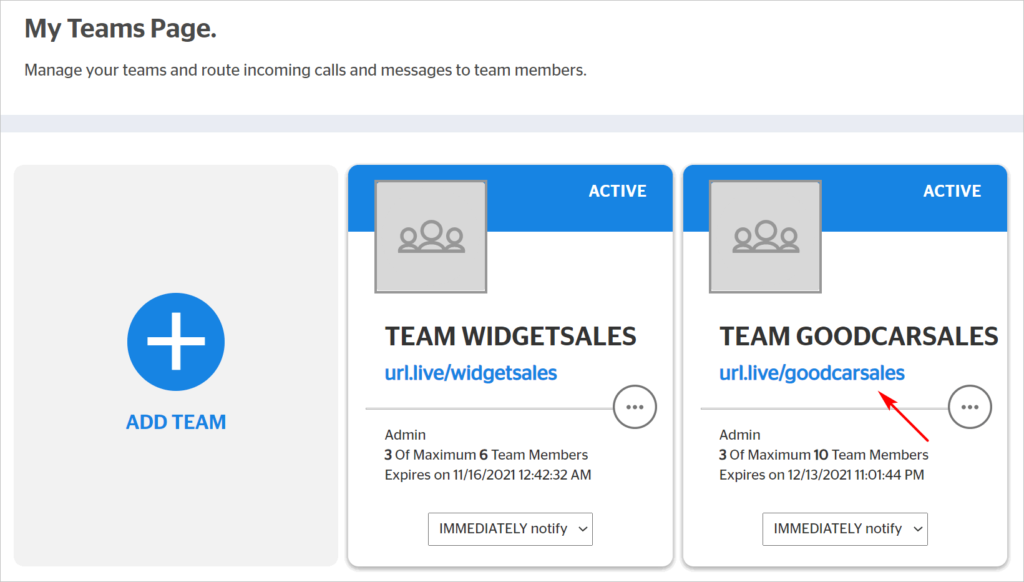Open the url.live/widgetsales link
The image size is (1024, 582).
click(x=471, y=373)
